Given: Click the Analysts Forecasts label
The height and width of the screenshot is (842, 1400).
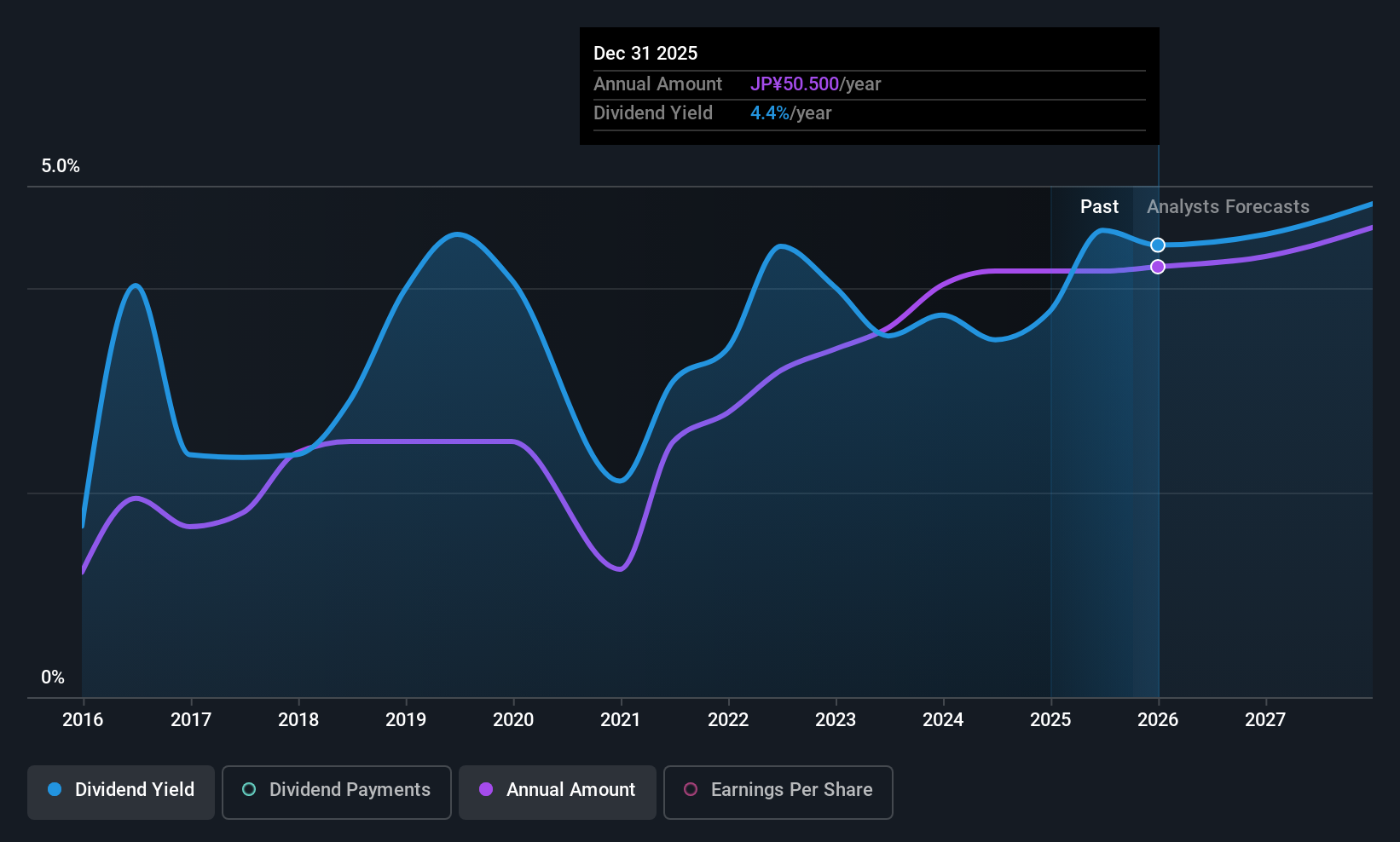Looking at the screenshot, I should 1228,206.
